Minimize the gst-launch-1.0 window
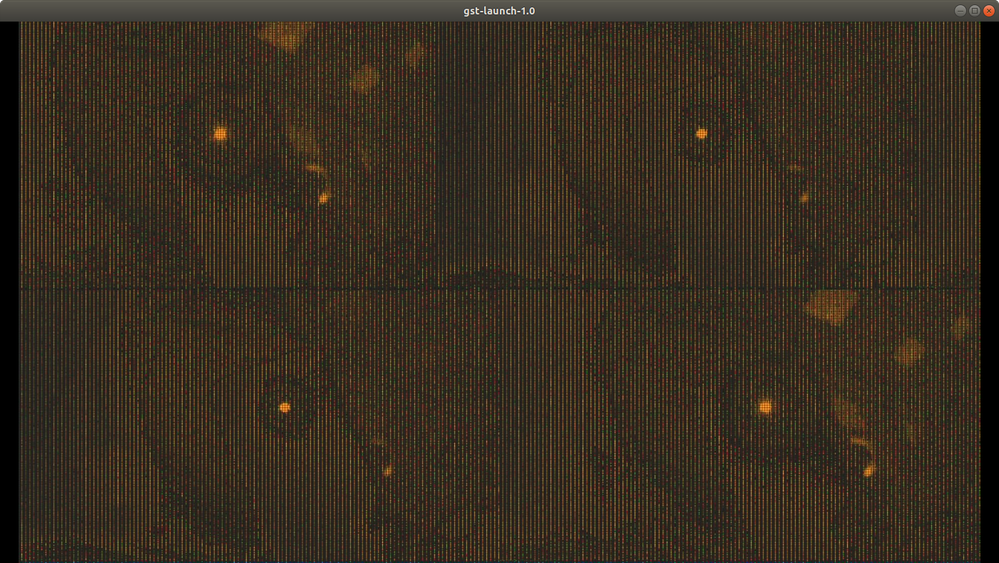The height and width of the screenshot is (563, 999). tap(961, 11)
